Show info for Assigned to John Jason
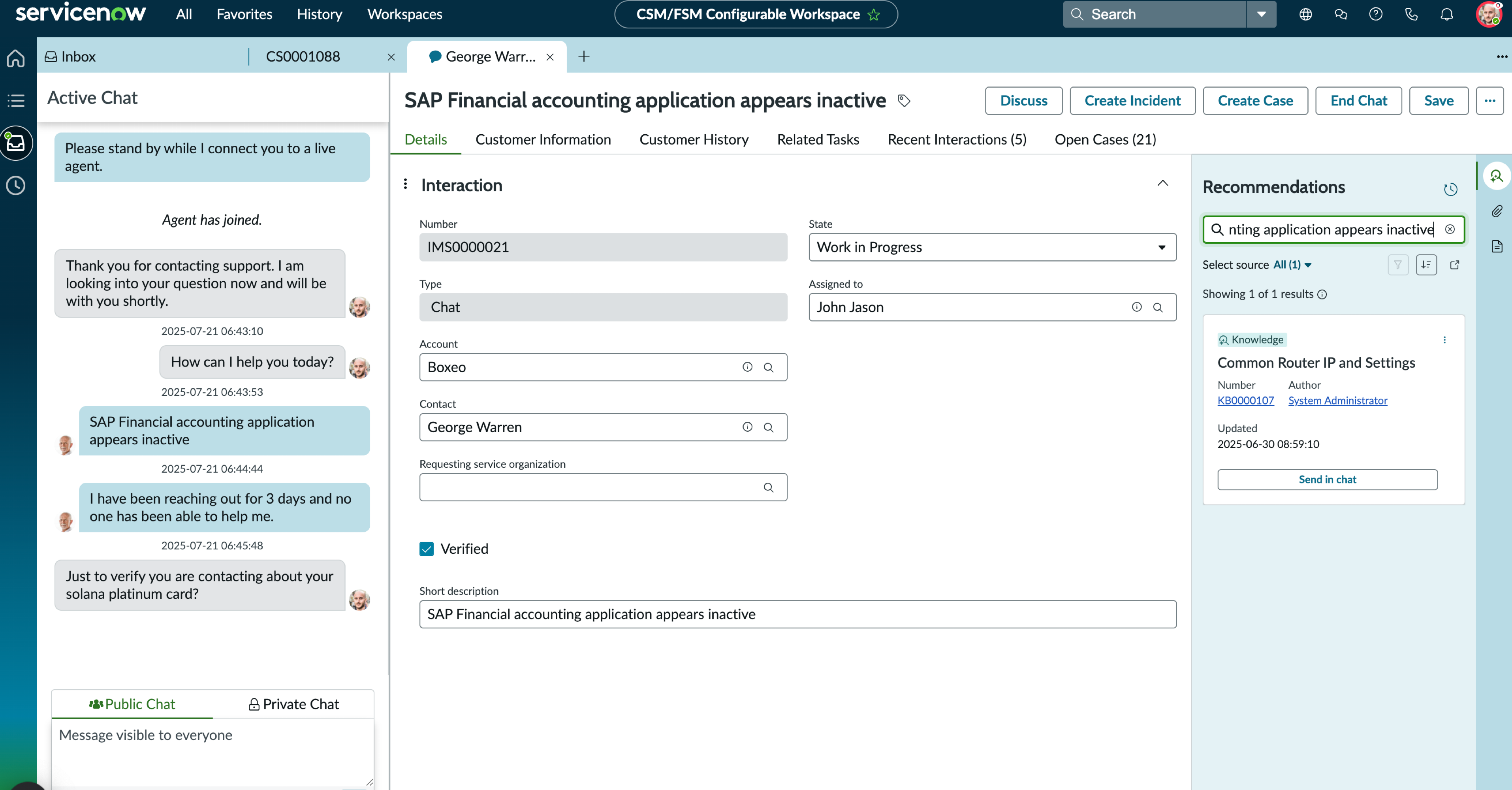The image size is (1512, 790). (1137, 307)
